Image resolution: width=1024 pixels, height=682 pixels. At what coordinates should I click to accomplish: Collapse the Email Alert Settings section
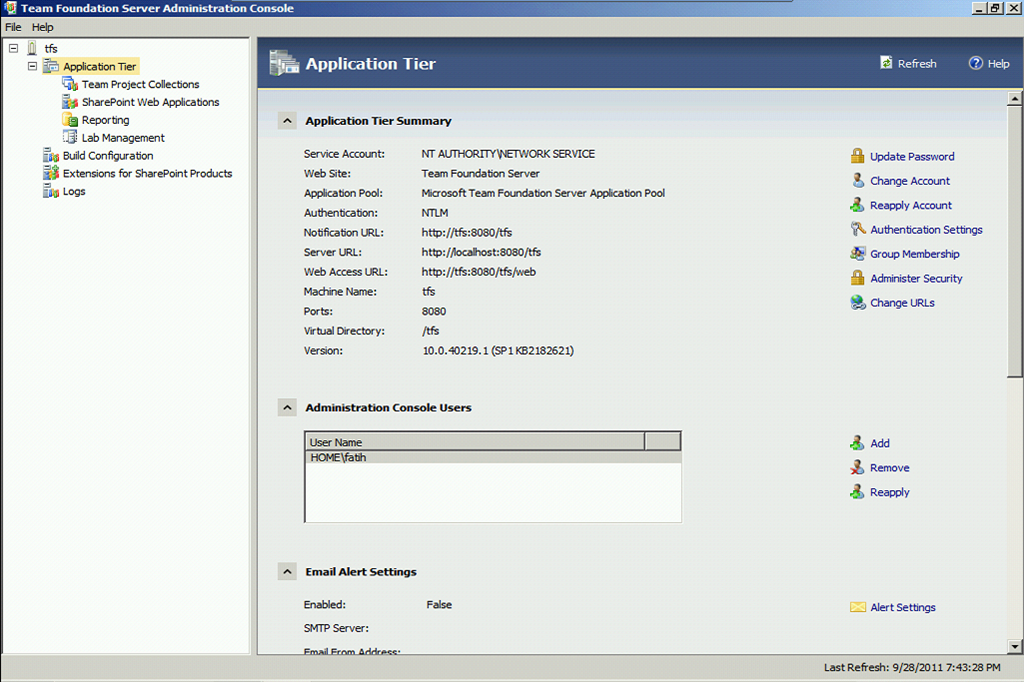[287, 571]
